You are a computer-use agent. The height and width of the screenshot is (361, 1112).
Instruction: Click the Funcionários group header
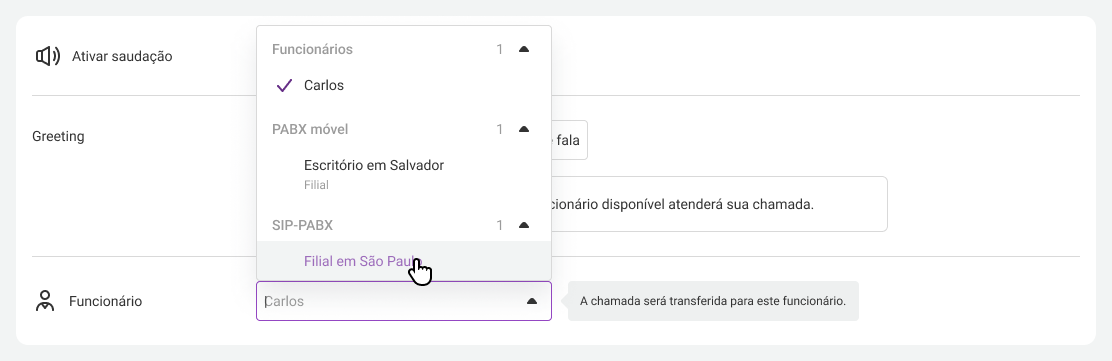[313, 50]
